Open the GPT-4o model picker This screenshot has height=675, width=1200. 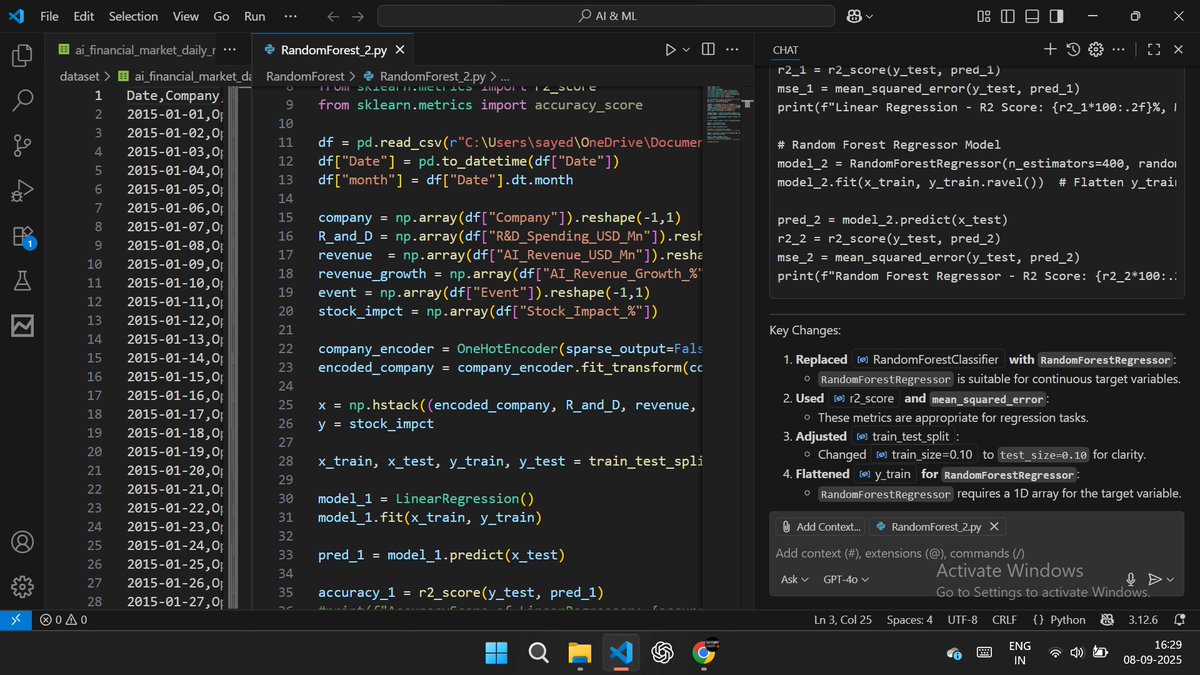pos(845,579)
